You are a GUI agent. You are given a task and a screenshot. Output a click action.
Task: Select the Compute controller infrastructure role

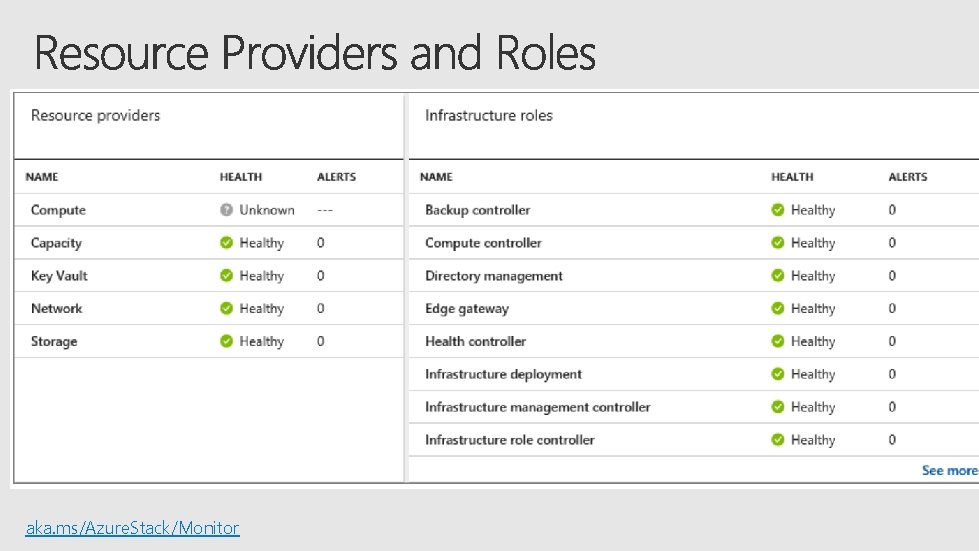coord(483,243)
